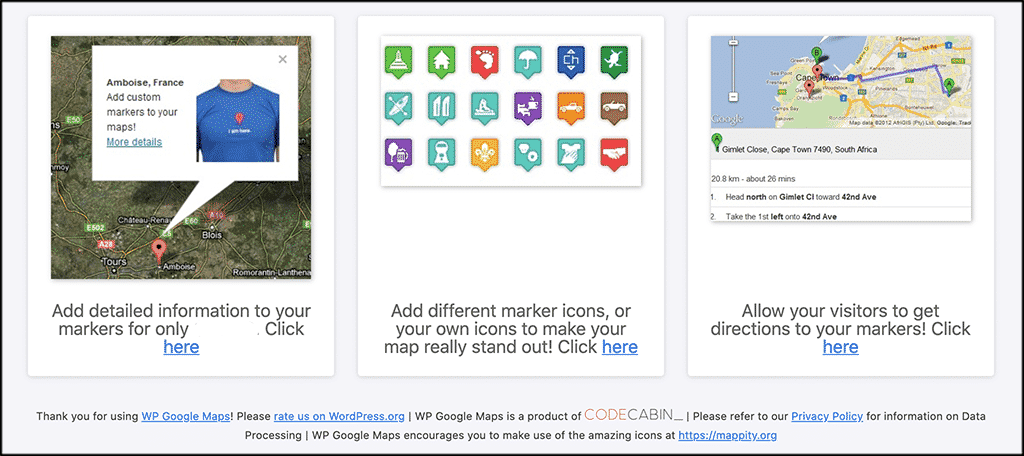Click green A pin beside Gimlet Close address
This screenshot has width=1024, height=456.
coord(717,142)
